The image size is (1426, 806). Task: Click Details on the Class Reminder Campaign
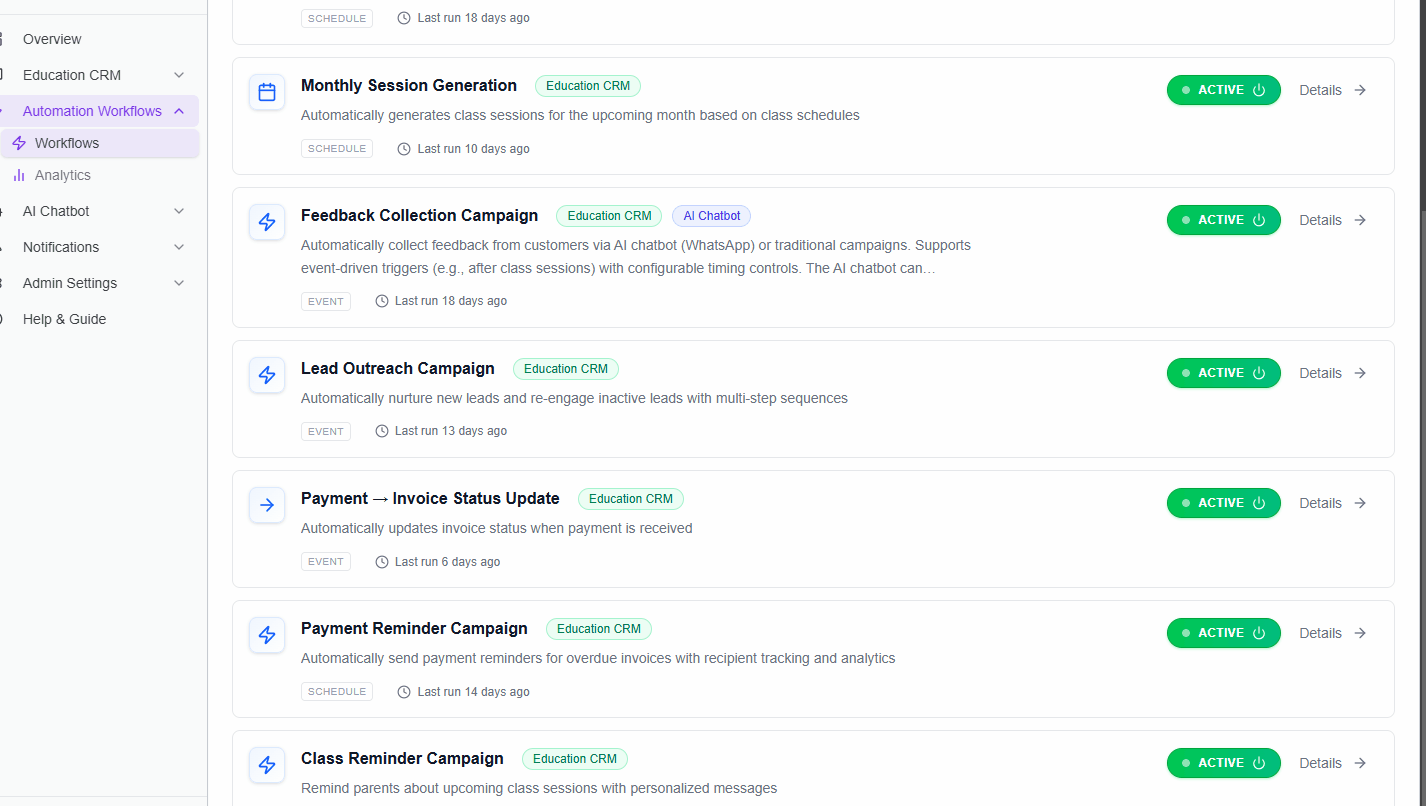click(1320, 762)
